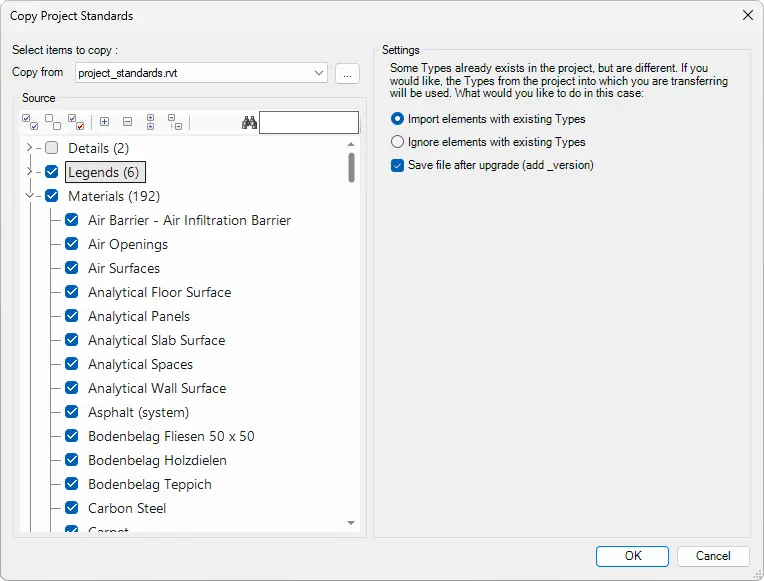The image size is (764, 581).
Task: Uncheck the Analytical Spaces checkbox
Action: pyautogui.click(x=72, y=364)
